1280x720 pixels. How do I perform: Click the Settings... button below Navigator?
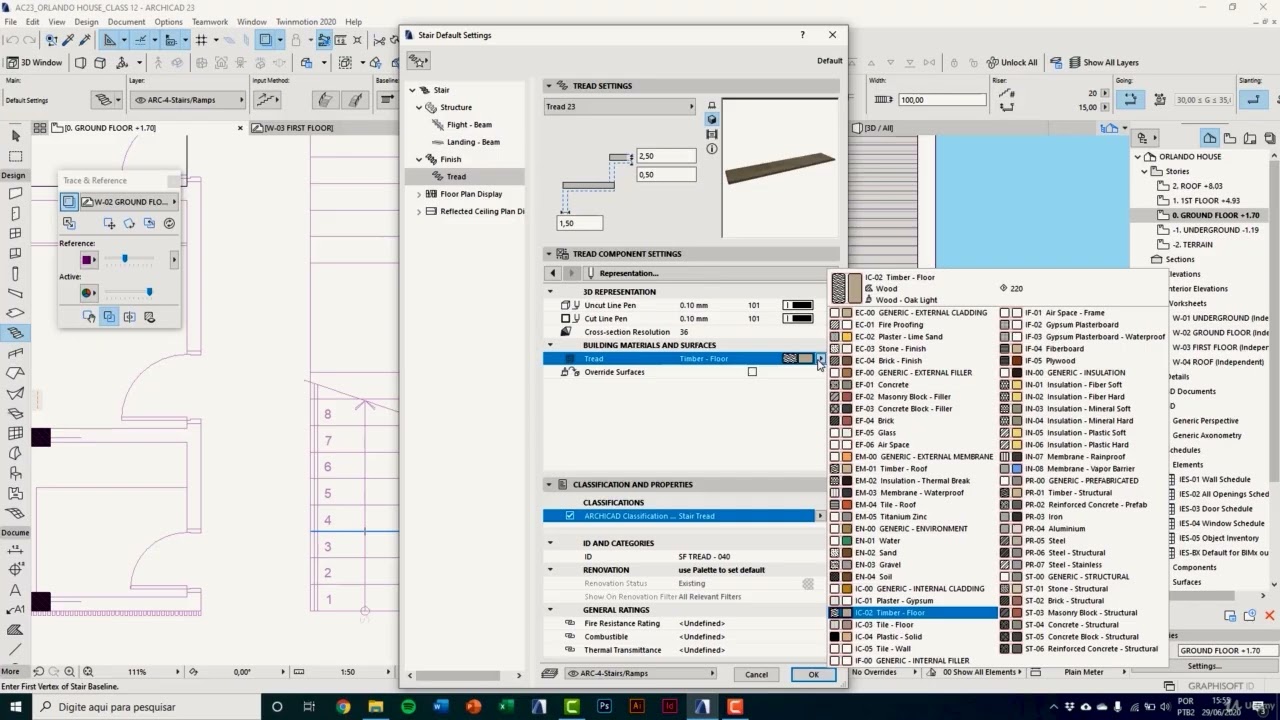pyautogui.click(x=1204, y=666)
